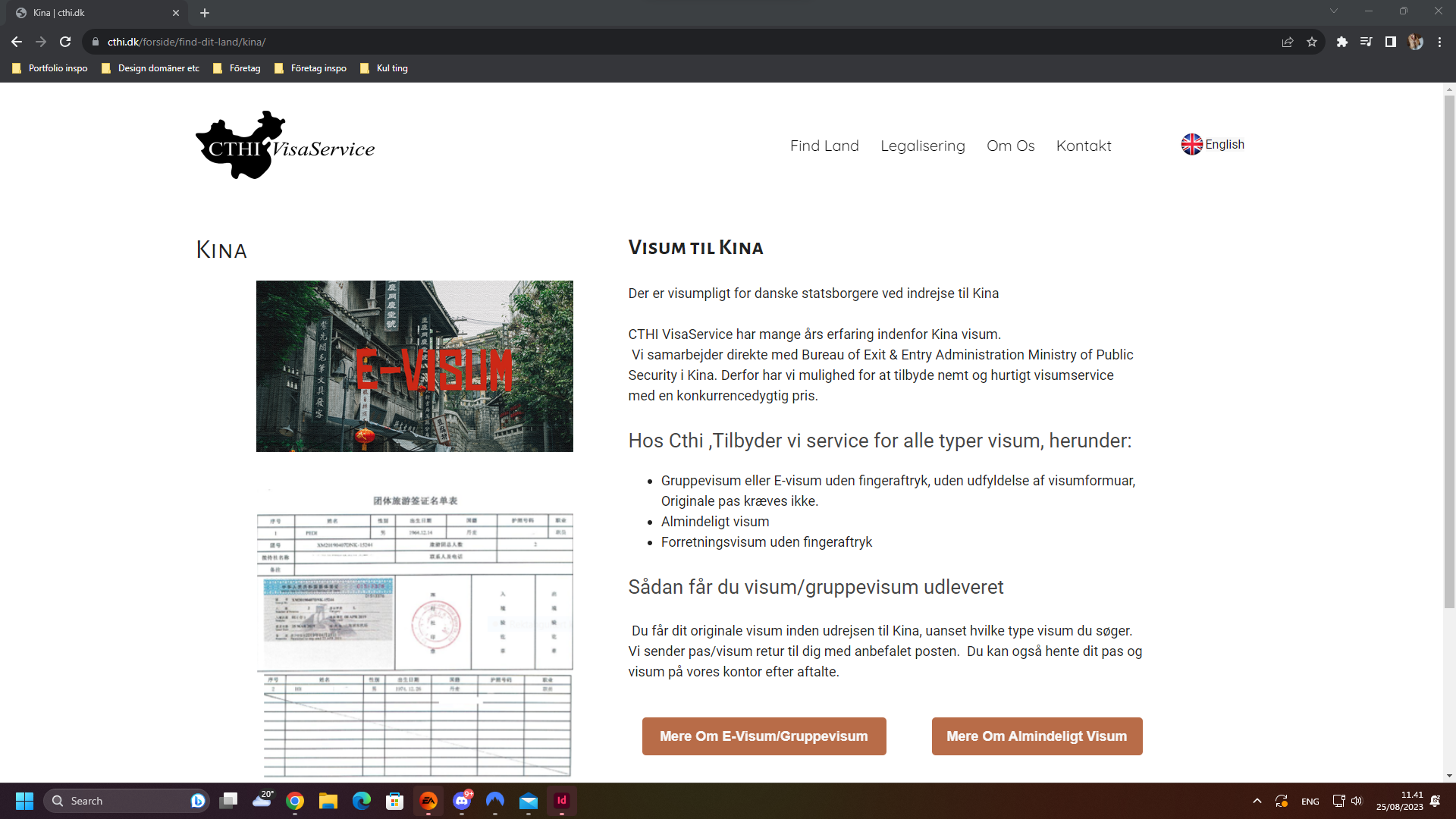Go back to the previous page
The width and height of the screenshot is (1456, 819).
(17, 42)
